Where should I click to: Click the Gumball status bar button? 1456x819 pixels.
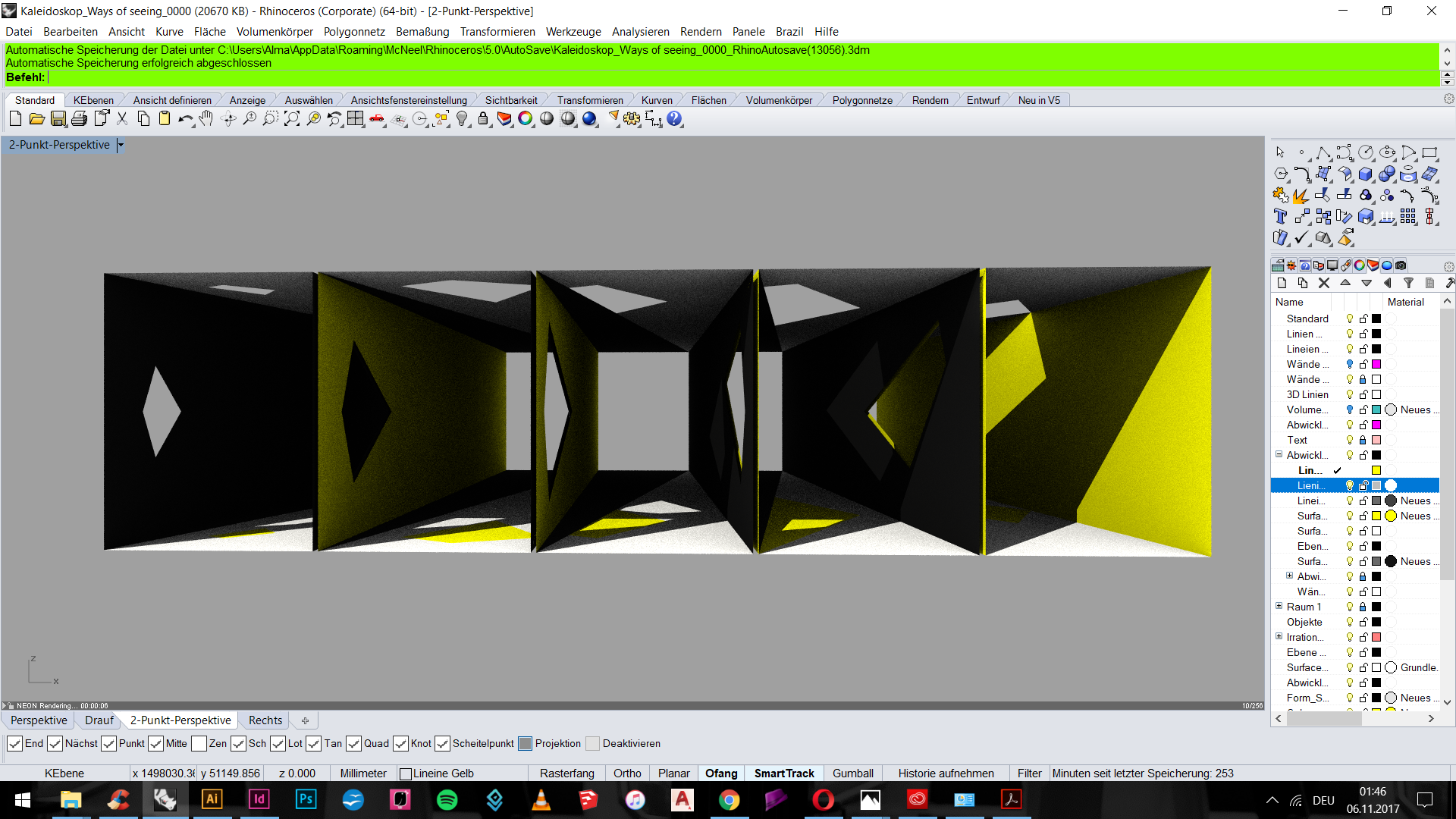coord(852,773)
